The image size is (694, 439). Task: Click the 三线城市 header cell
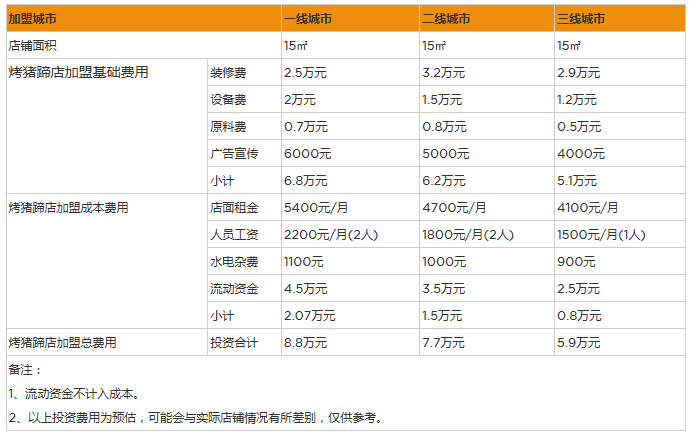pyautogui.click(x=581, y=19)
